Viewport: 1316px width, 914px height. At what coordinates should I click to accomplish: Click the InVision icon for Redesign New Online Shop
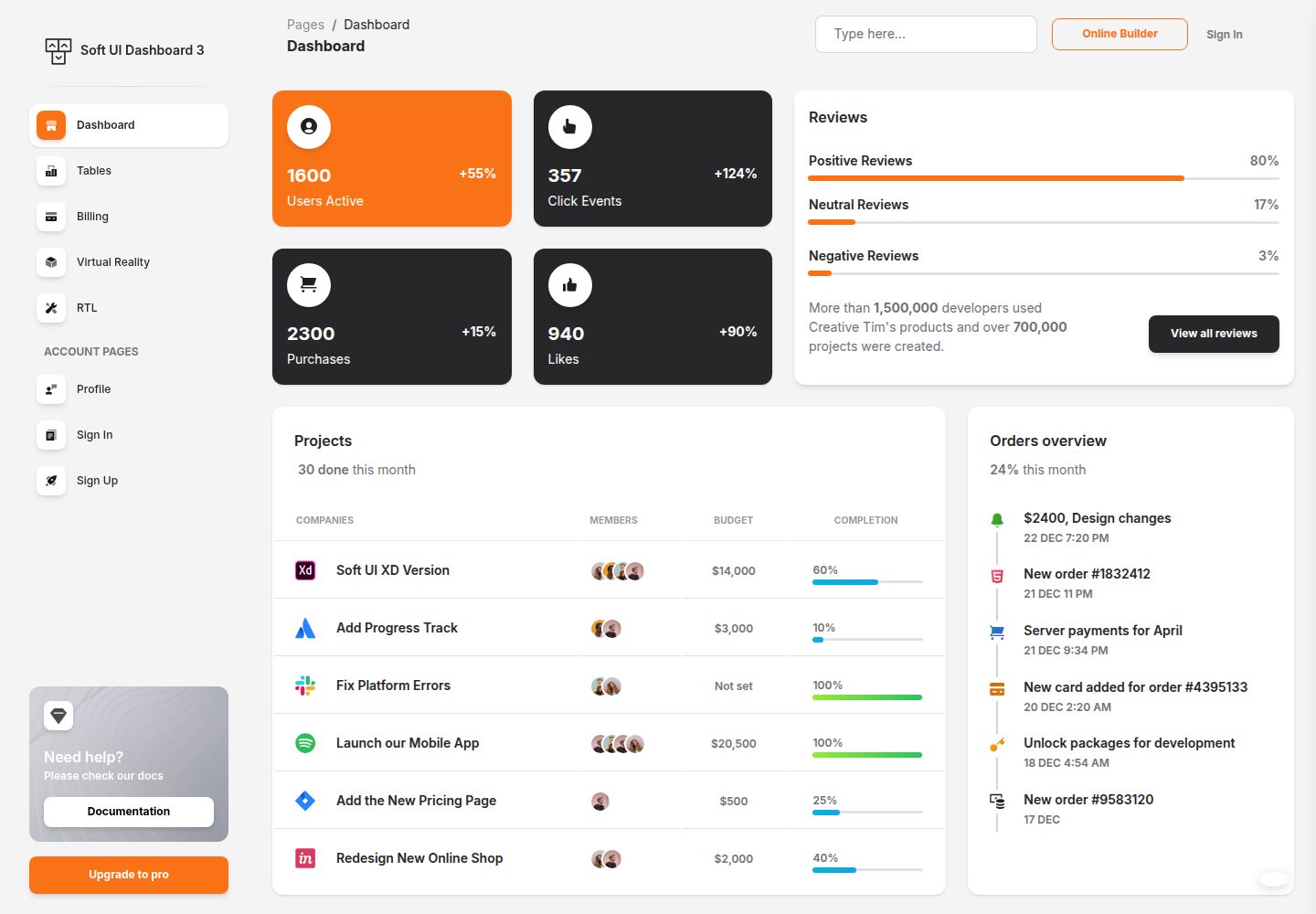point(305,858)
